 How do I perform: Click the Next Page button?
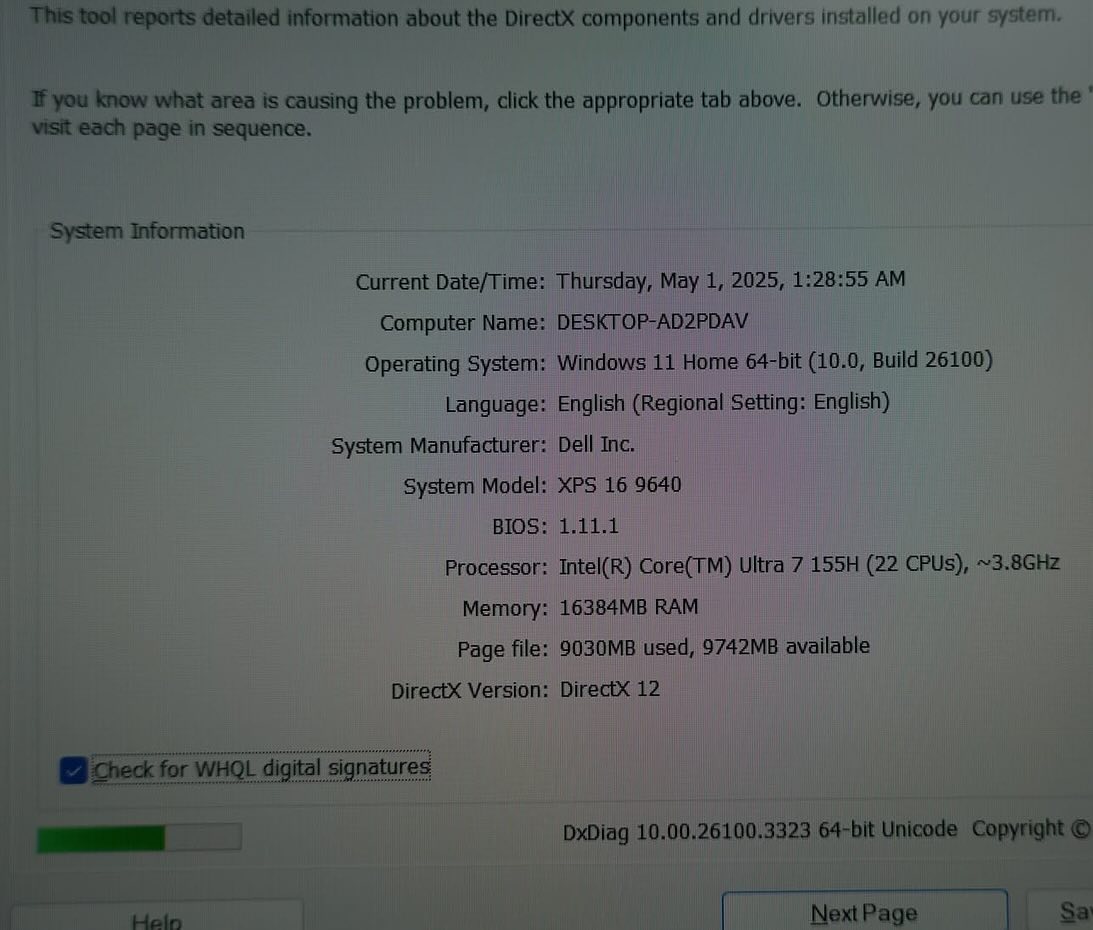tap(864, 913)
